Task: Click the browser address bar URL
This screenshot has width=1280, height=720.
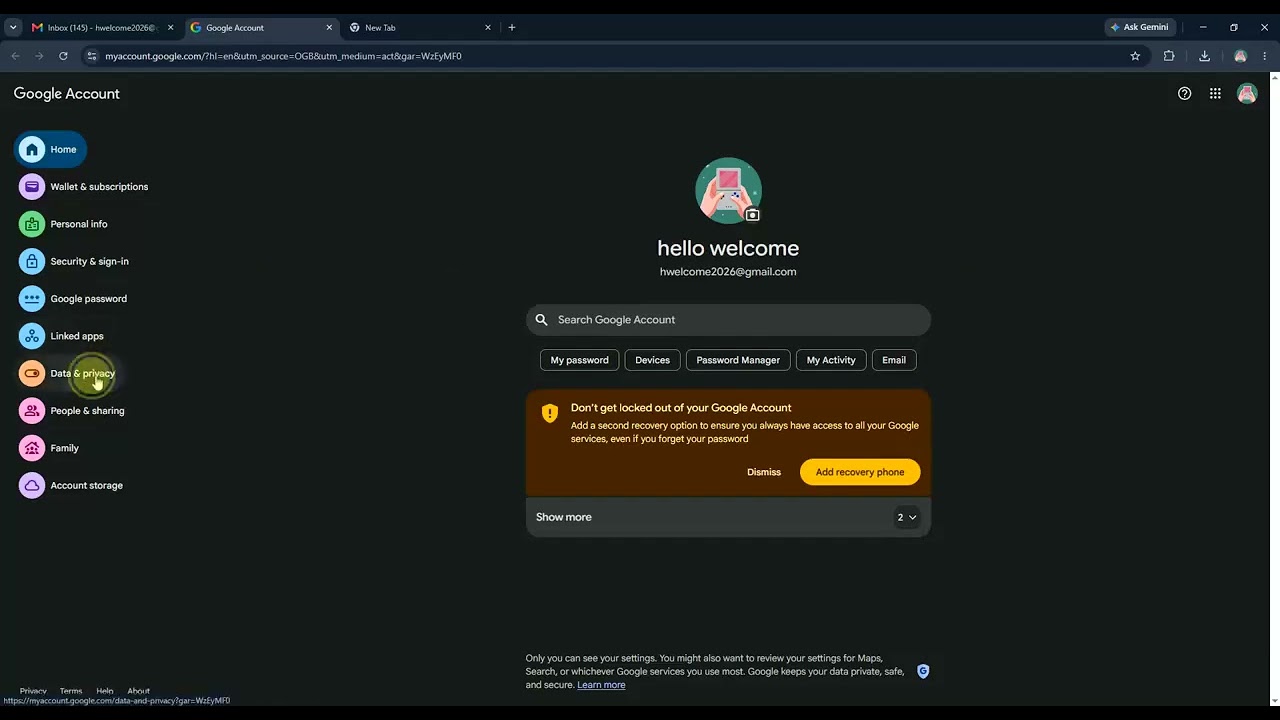Action: pyautogui.click(x=283, y=56)
